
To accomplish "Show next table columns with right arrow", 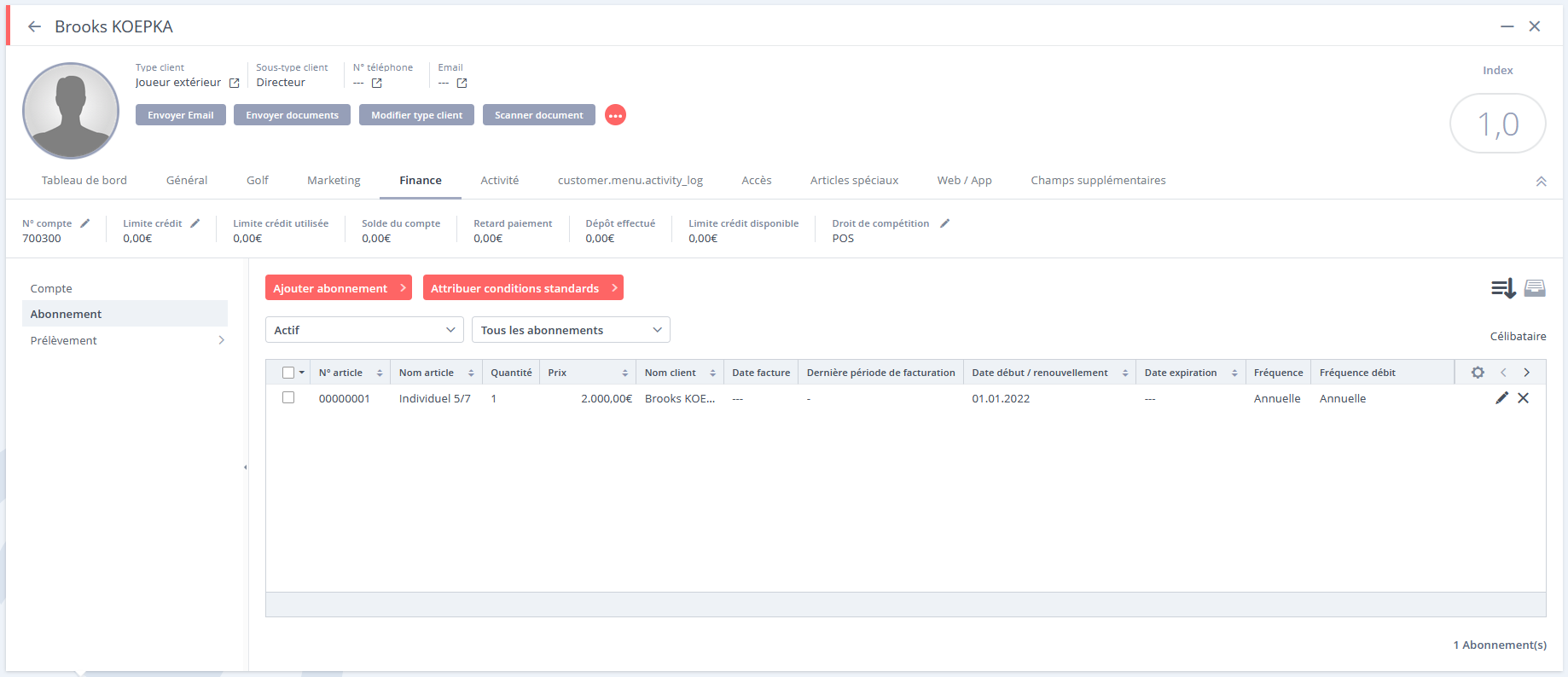I will (x=1527, y=373).
